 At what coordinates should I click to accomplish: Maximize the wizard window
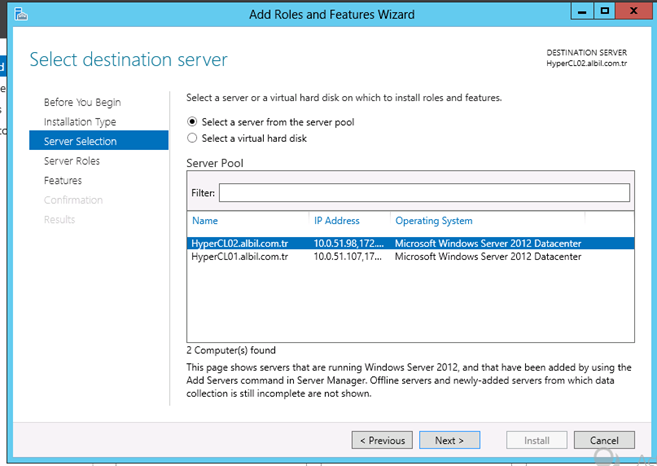[604, 11]
